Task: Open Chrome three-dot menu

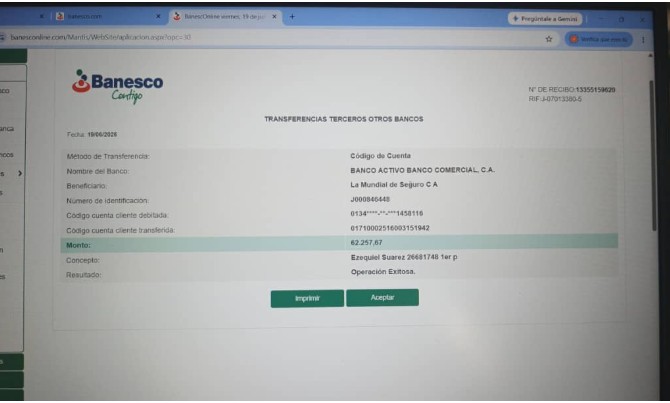Action: tap(643, 40)
